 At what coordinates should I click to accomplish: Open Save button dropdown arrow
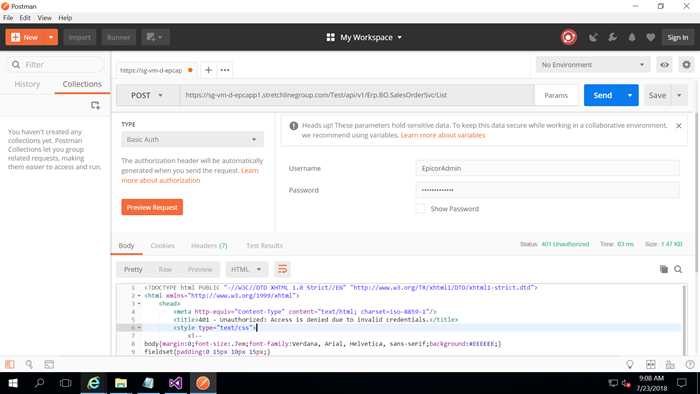click(x=679, y=95)
